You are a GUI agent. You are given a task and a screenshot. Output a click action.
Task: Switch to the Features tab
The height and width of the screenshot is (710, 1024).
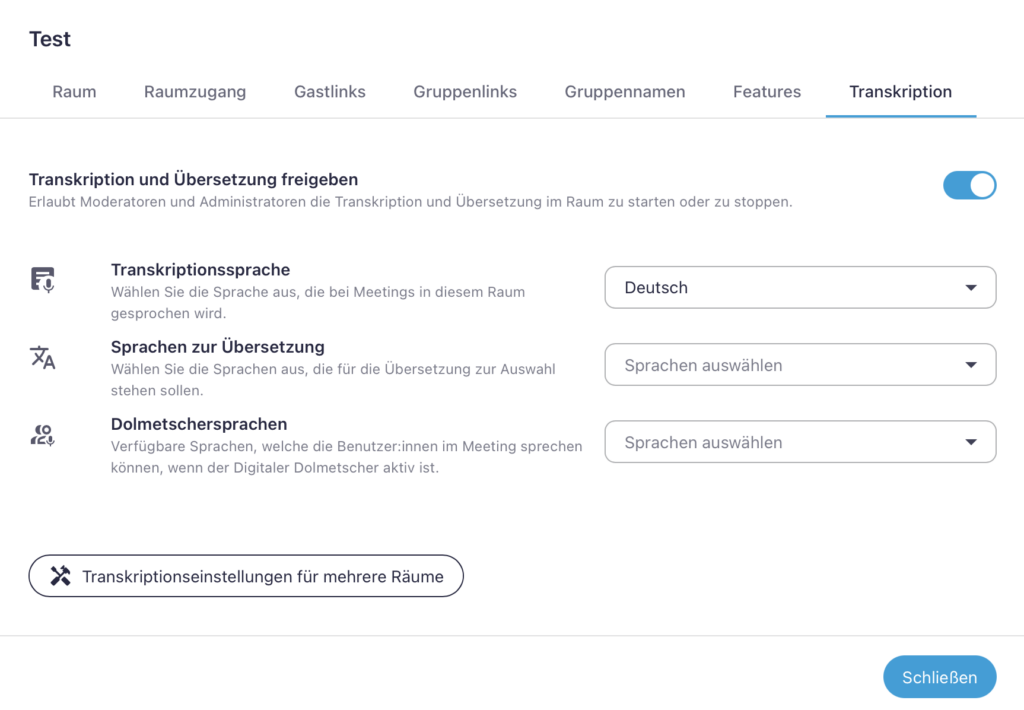click(x=766, y=91)
